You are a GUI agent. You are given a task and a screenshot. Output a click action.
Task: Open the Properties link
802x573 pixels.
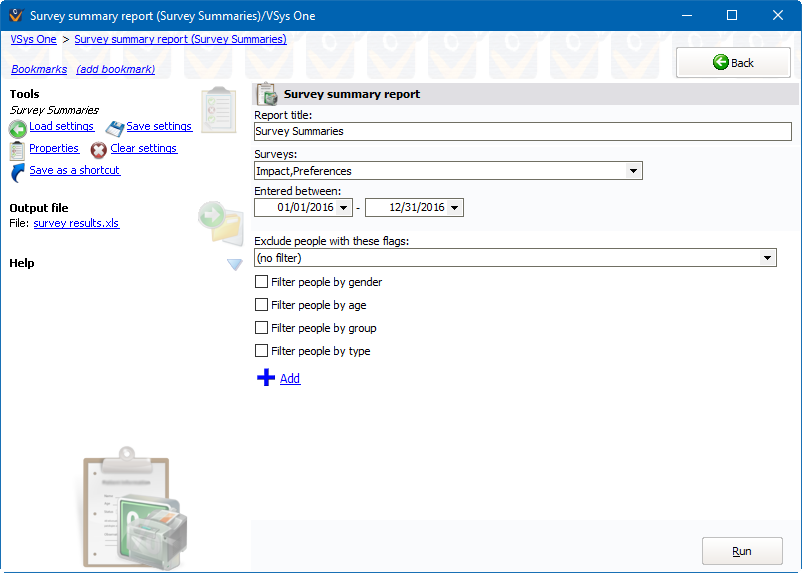click(x=54, y=148)
